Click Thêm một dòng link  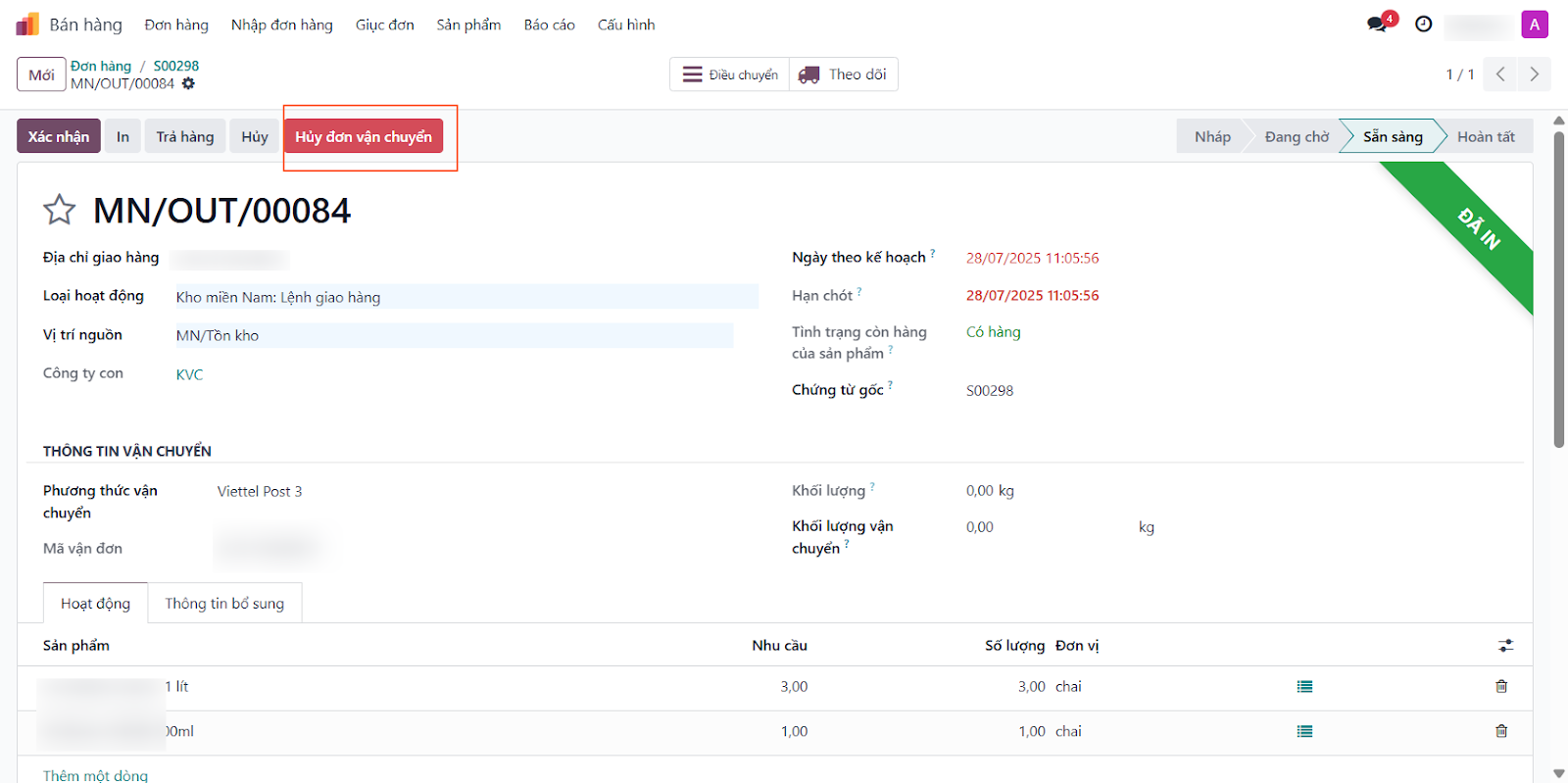[95, 775]
